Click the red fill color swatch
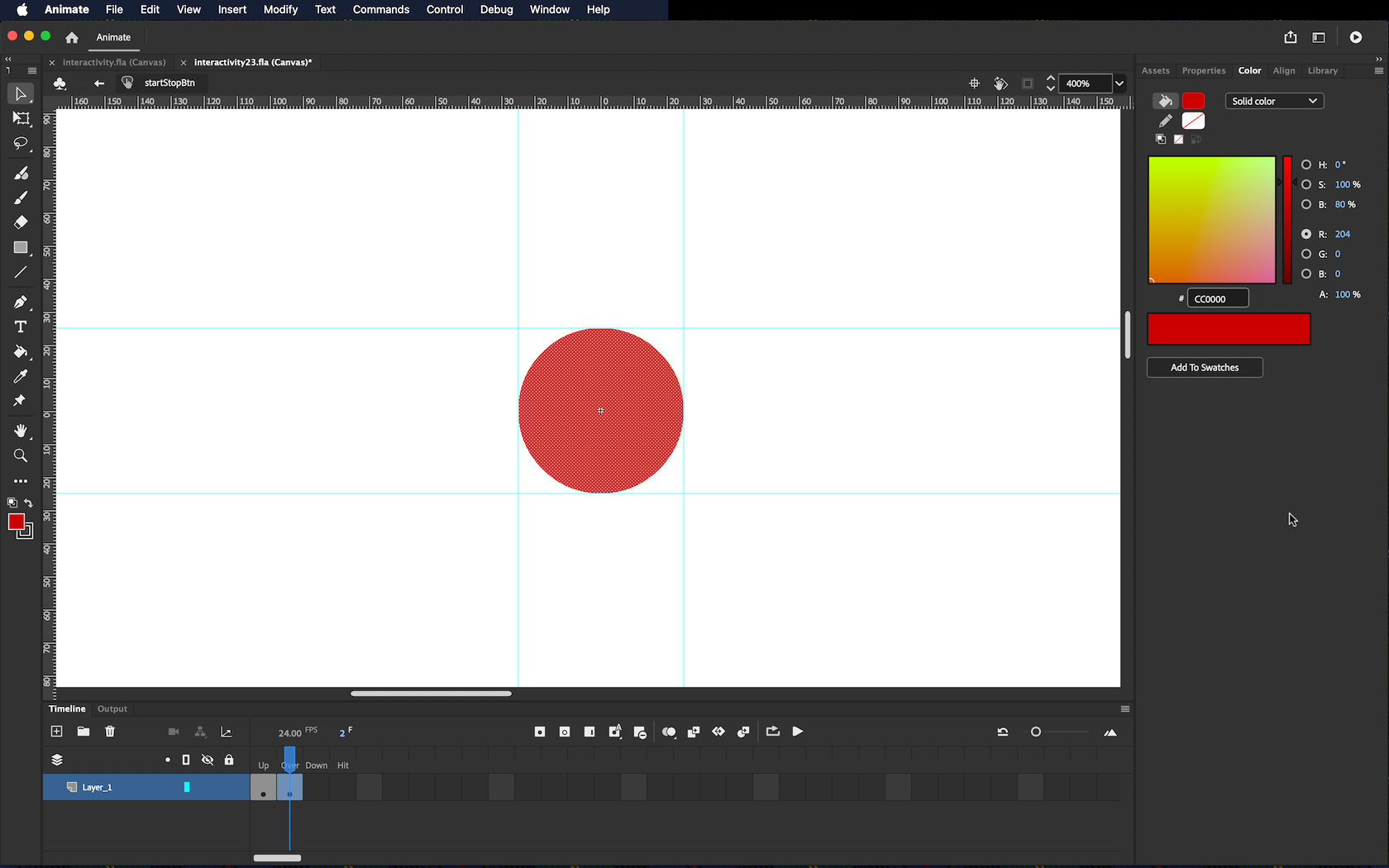This screenshot has width=1389, height=868. coord(1193,101)
